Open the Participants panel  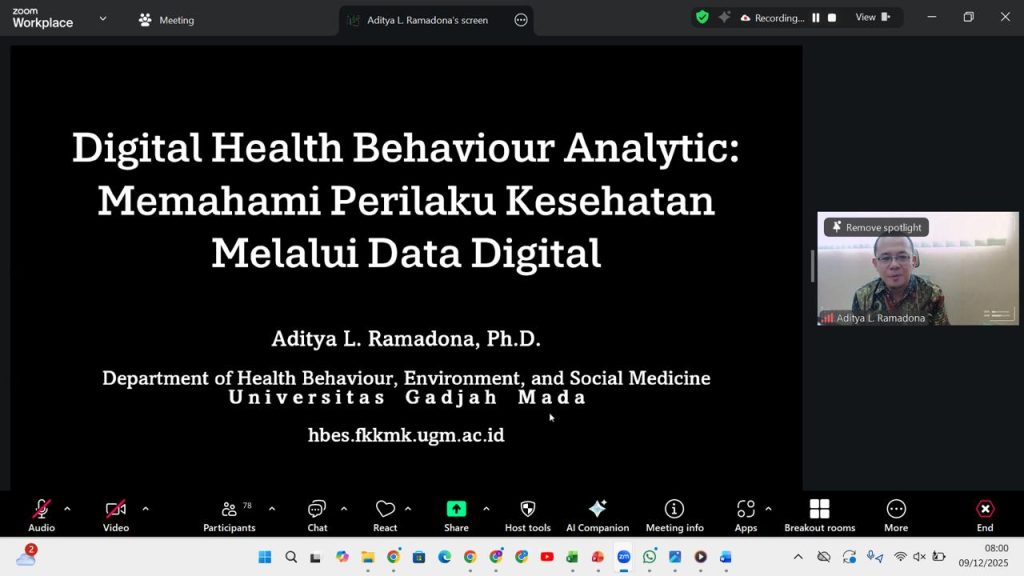pos(229,510)
